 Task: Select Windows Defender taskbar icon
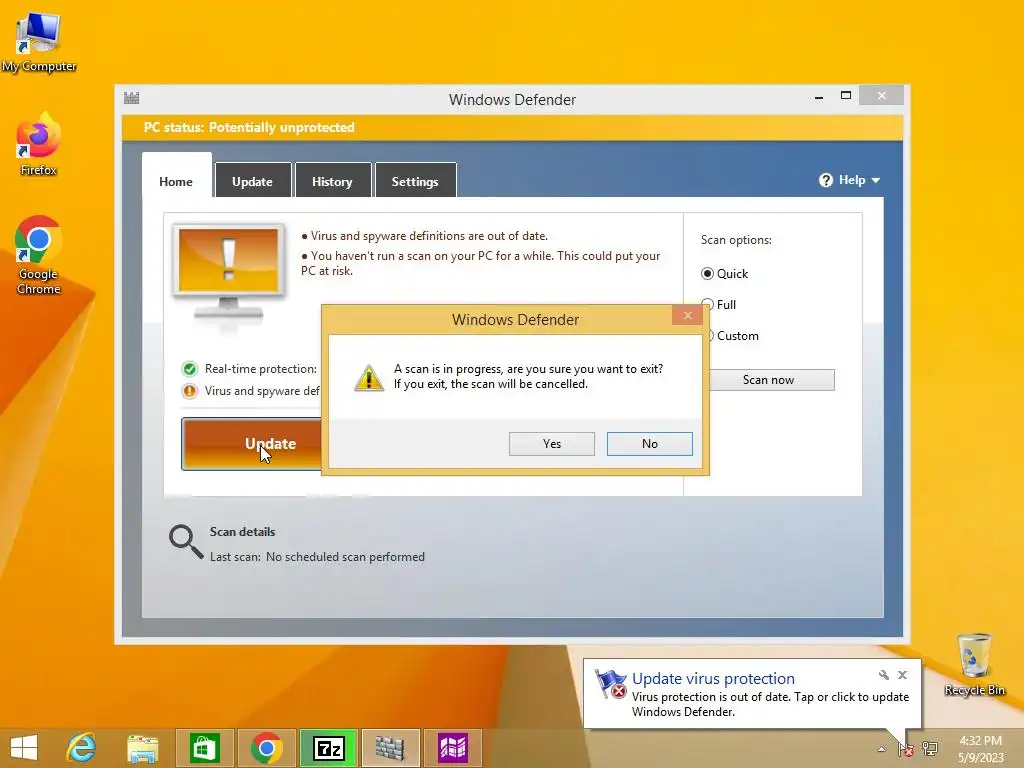click(x=391, y=748)
